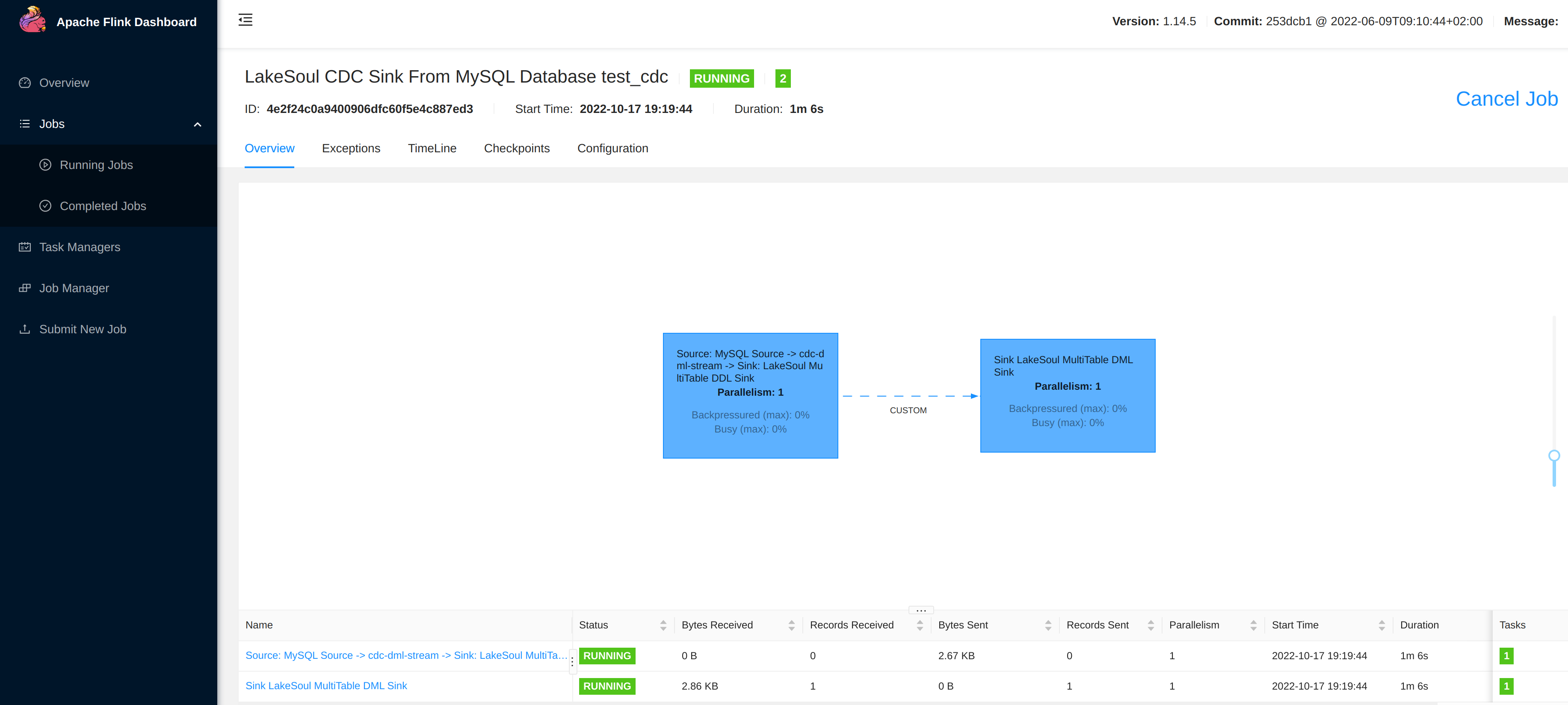1568x705 pixels.
Task: Sort table by Parallelism arrows
Action: tap(1253, 625)
